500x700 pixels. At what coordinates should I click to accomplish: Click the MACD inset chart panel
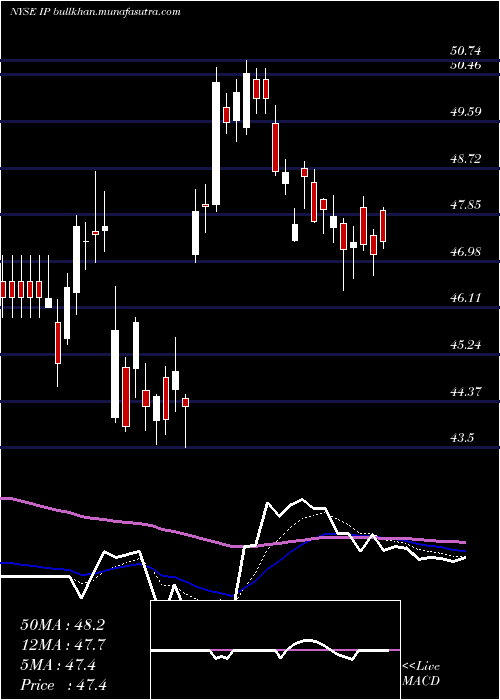275,650
